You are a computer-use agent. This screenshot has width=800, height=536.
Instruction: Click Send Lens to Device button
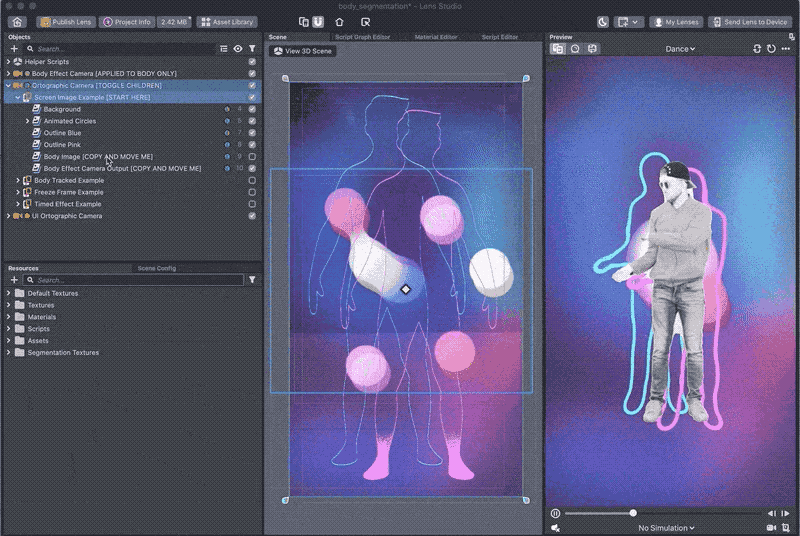[x=750, y=21]
